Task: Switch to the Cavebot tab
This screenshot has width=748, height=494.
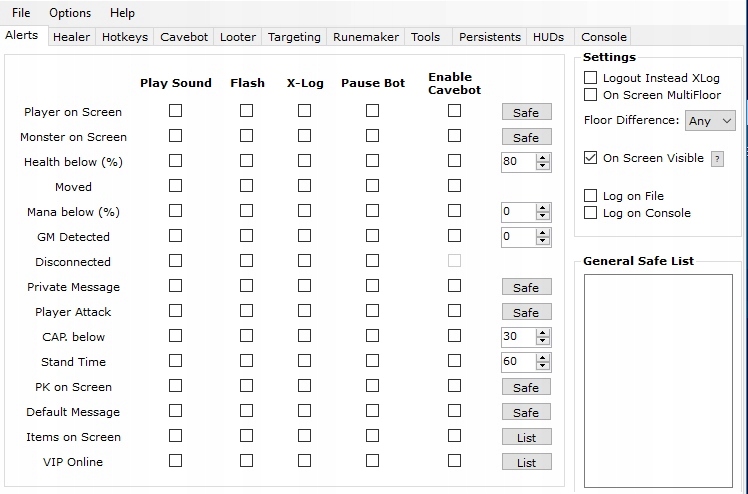Action: click(184, 37)
